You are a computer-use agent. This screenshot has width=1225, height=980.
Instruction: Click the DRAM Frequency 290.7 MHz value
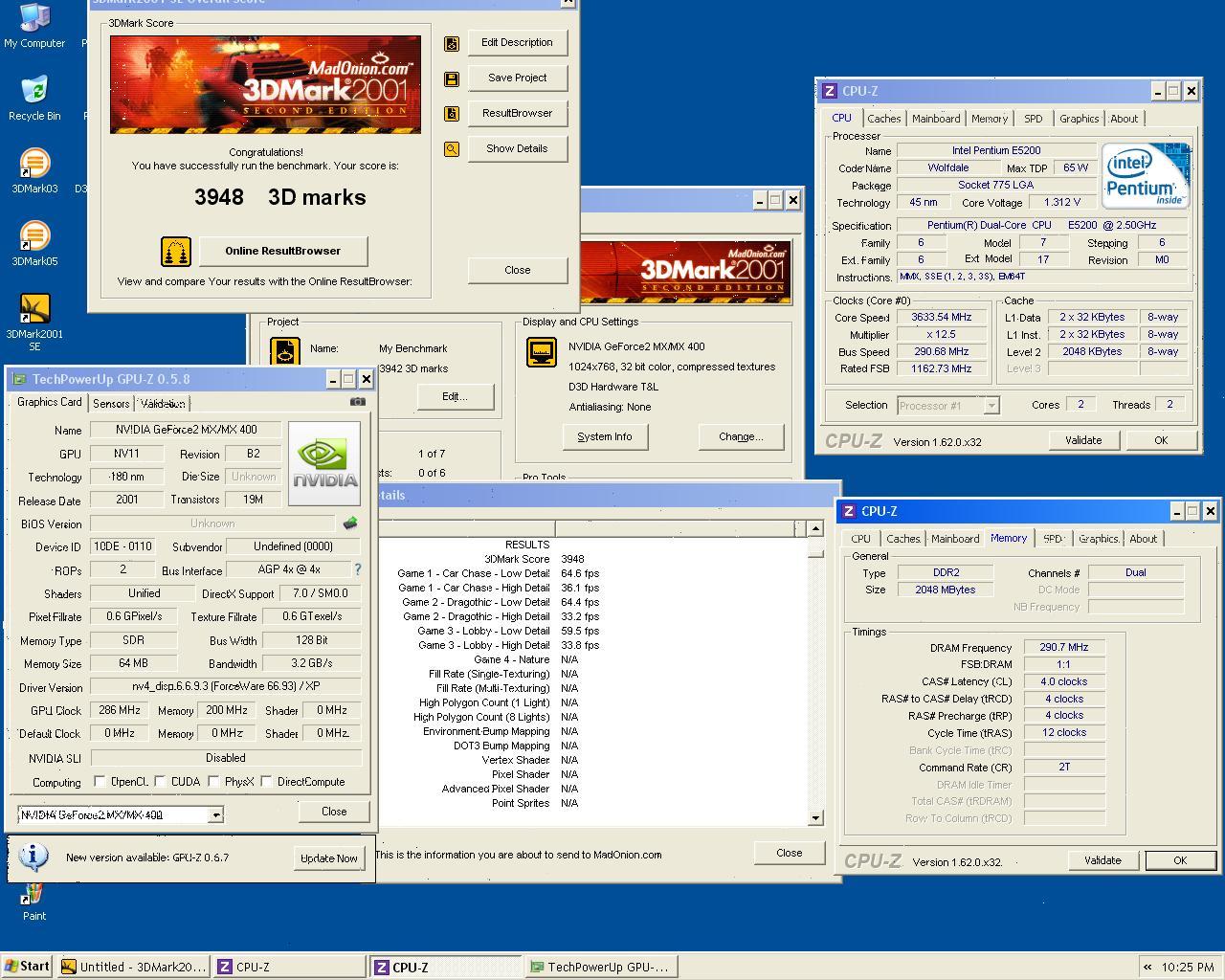coord(1064,648)
